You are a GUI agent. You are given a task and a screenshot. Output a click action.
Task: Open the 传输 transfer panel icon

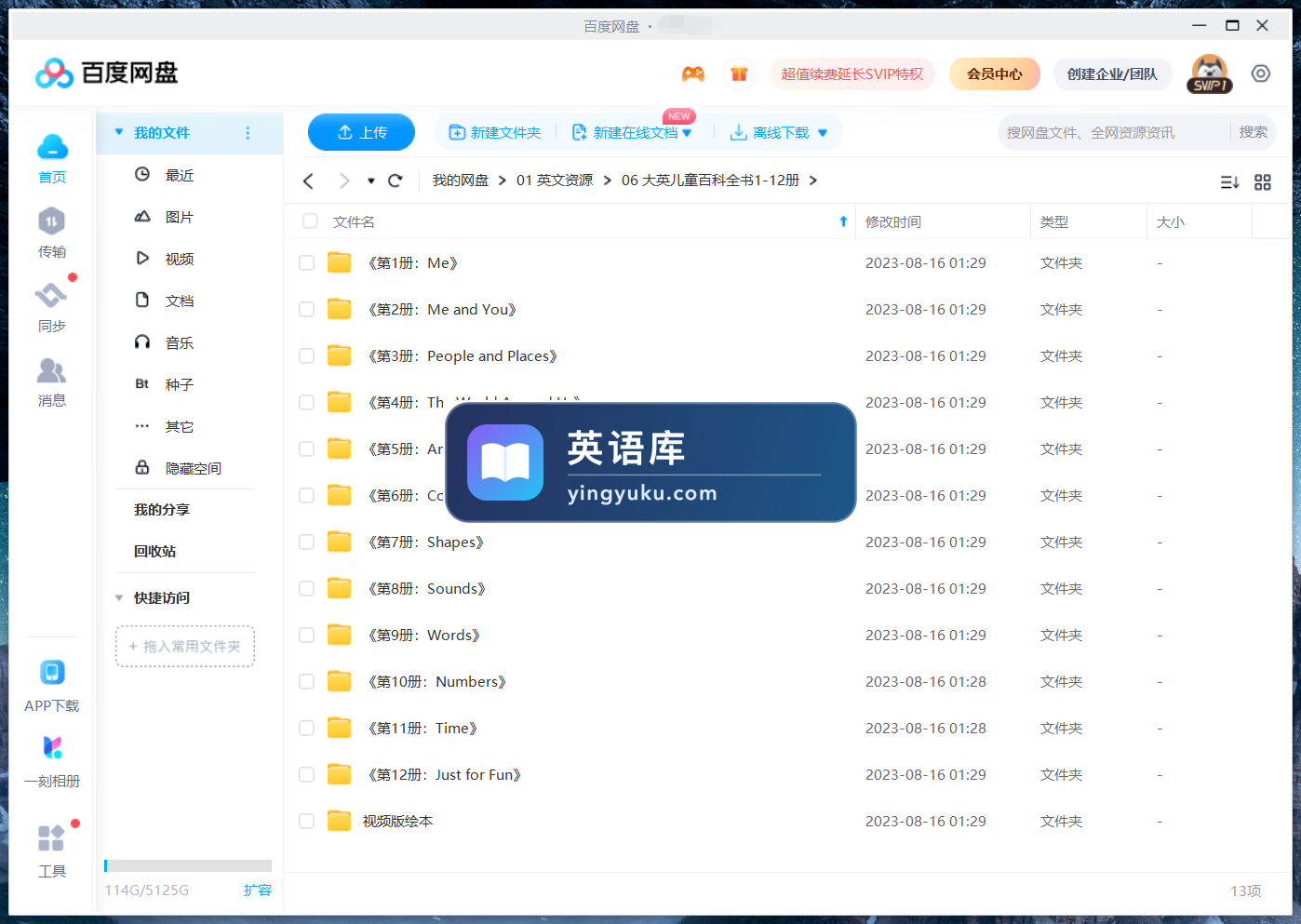(x=51, y=221)
